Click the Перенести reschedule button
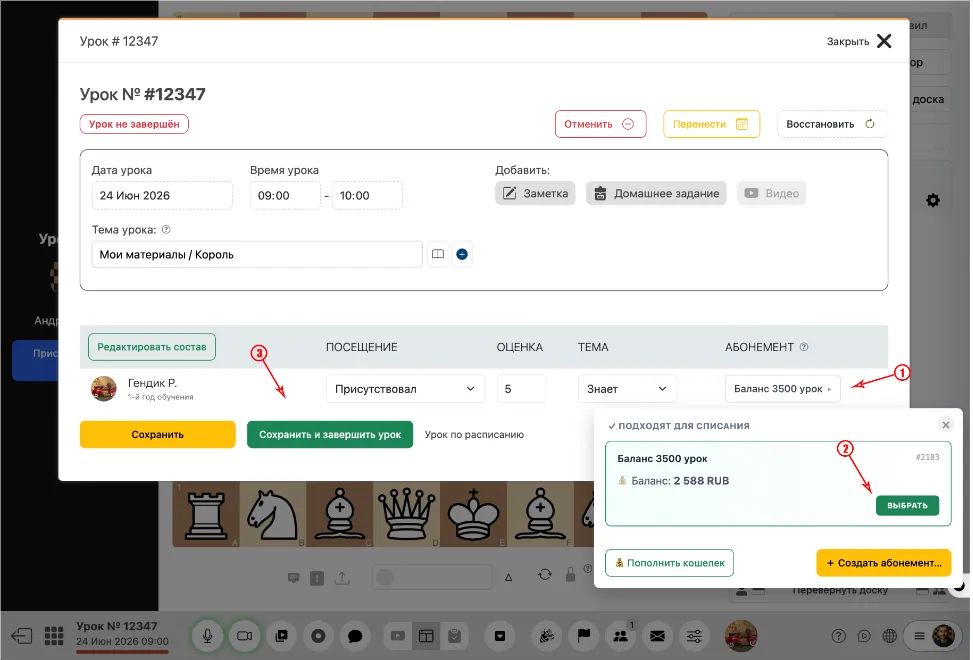The height and width of the screenshot is (660, 973). click(711, 124)
